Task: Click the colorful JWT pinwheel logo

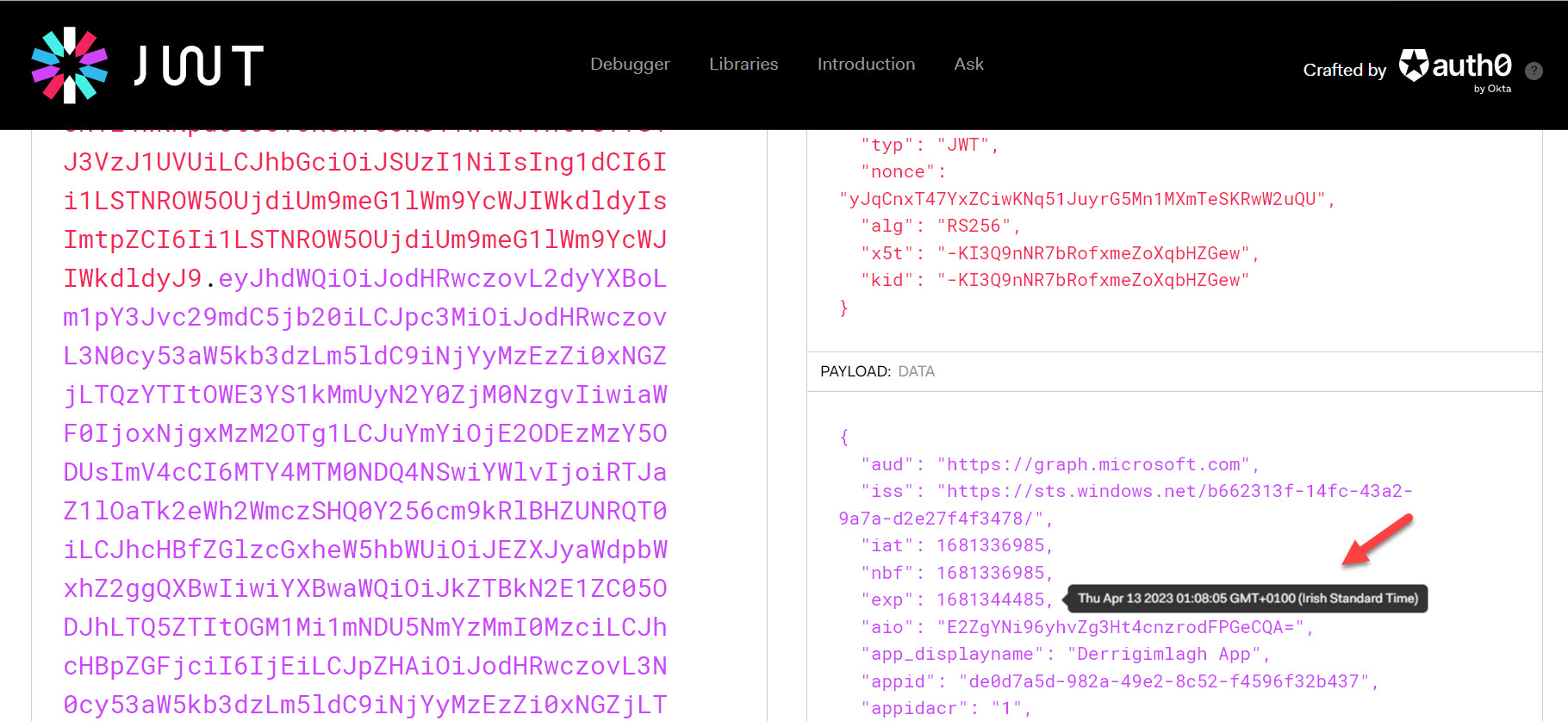Action: [x=69, y=65]
